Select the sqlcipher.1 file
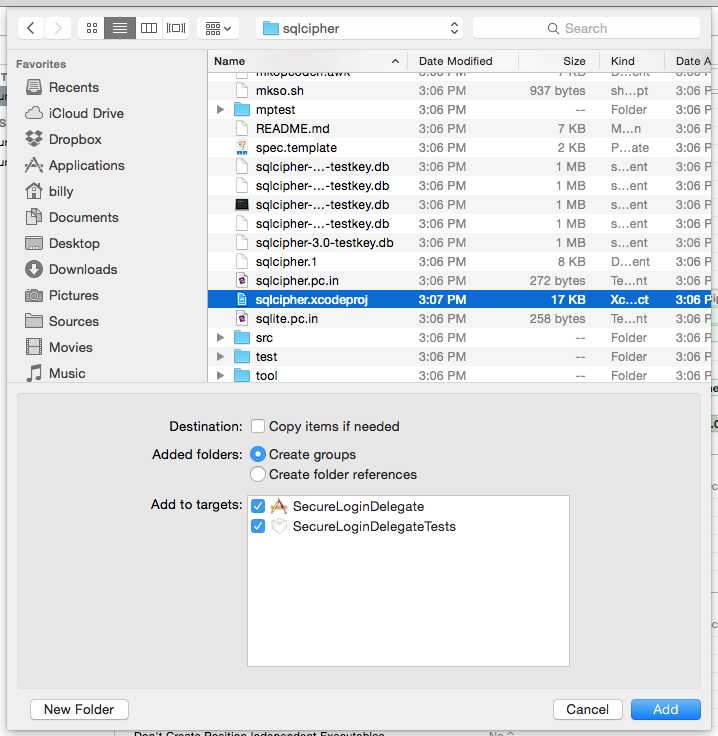 (x=459, y=261)
